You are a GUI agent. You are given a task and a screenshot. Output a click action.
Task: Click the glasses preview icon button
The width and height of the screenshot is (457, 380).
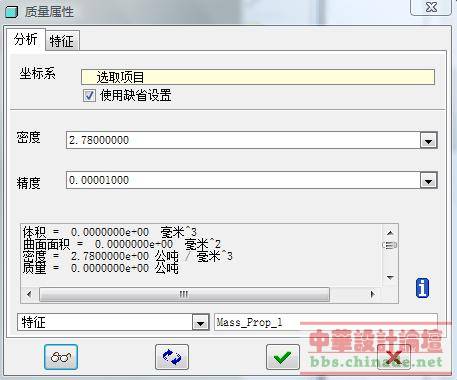(x=61, y=357)
